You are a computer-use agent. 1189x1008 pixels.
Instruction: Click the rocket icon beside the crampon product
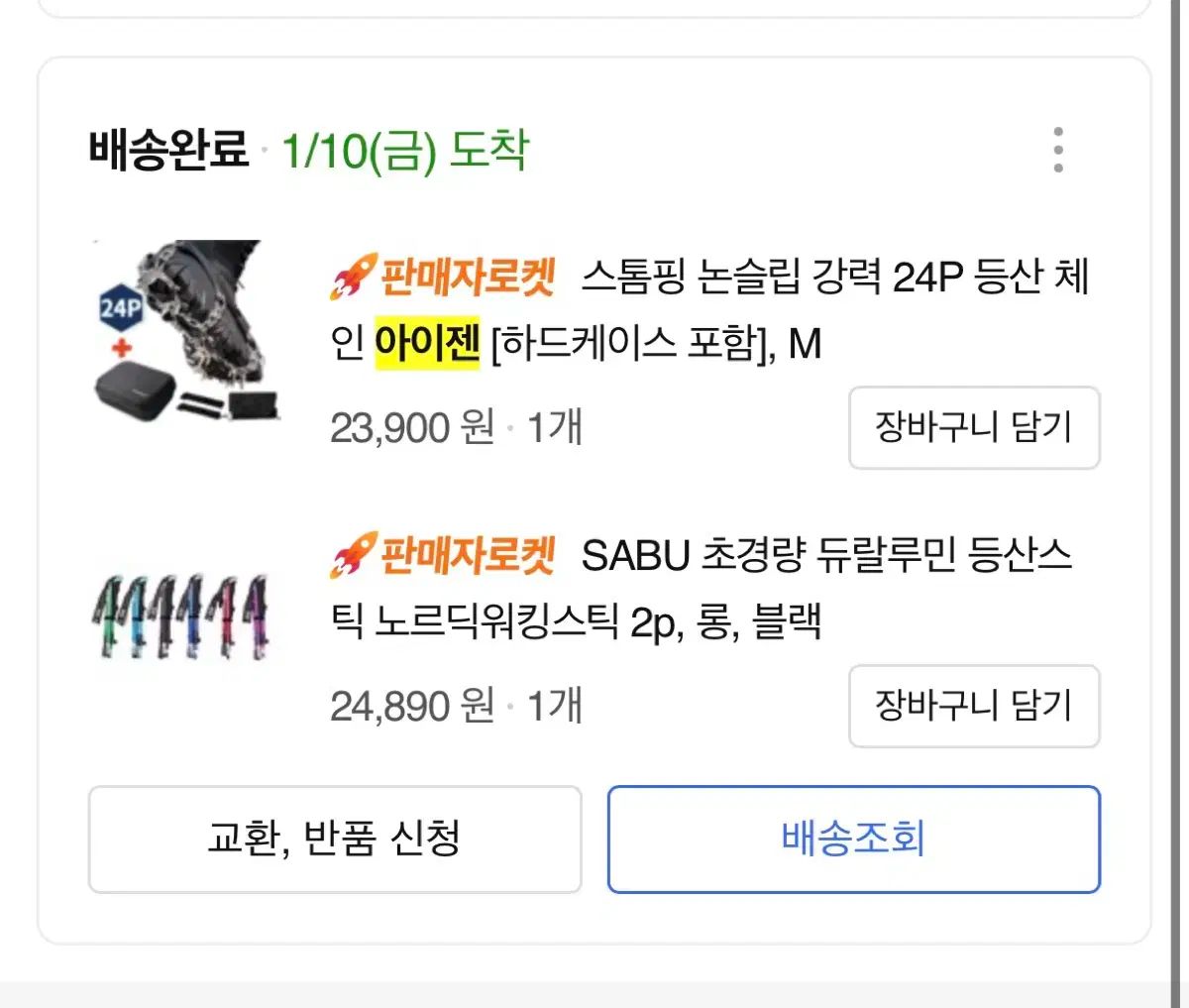[354, 277]
